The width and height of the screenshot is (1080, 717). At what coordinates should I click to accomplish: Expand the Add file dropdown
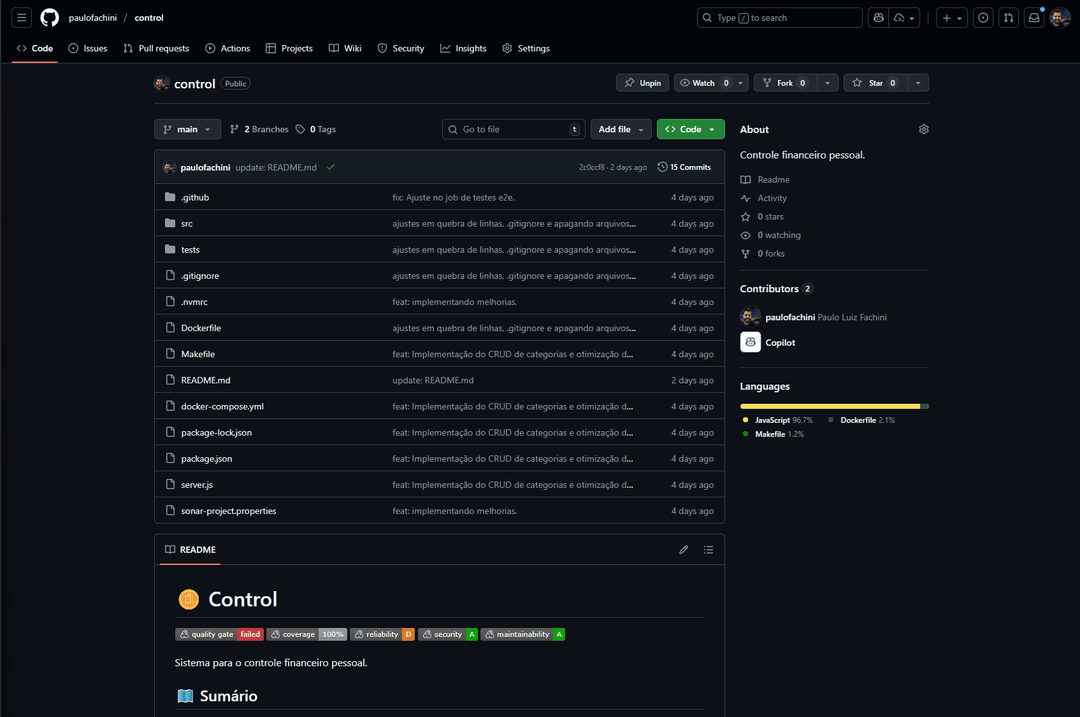[x=621, y=130]
